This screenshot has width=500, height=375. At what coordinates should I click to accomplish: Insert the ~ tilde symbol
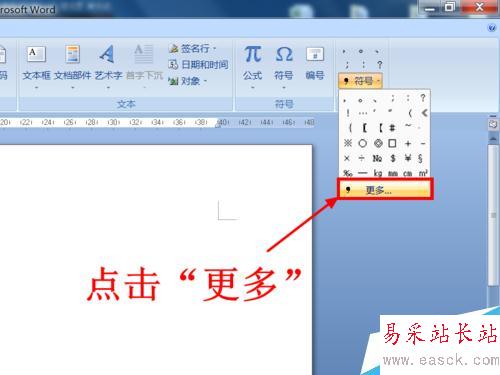tap(408, 126)
